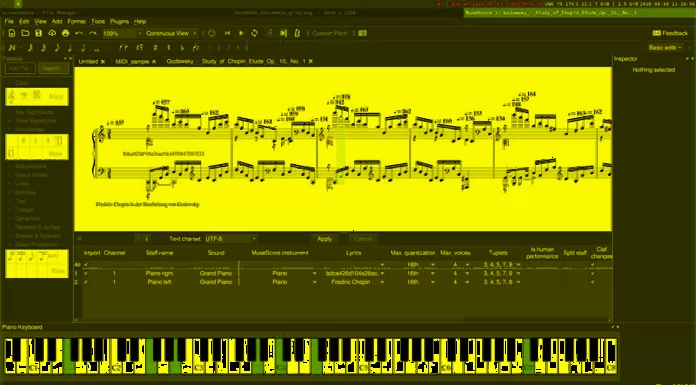Toggle pan score during playback
The width and height of the screenshot is (696, 385).
pyautogui.click(x=284, y=33)
